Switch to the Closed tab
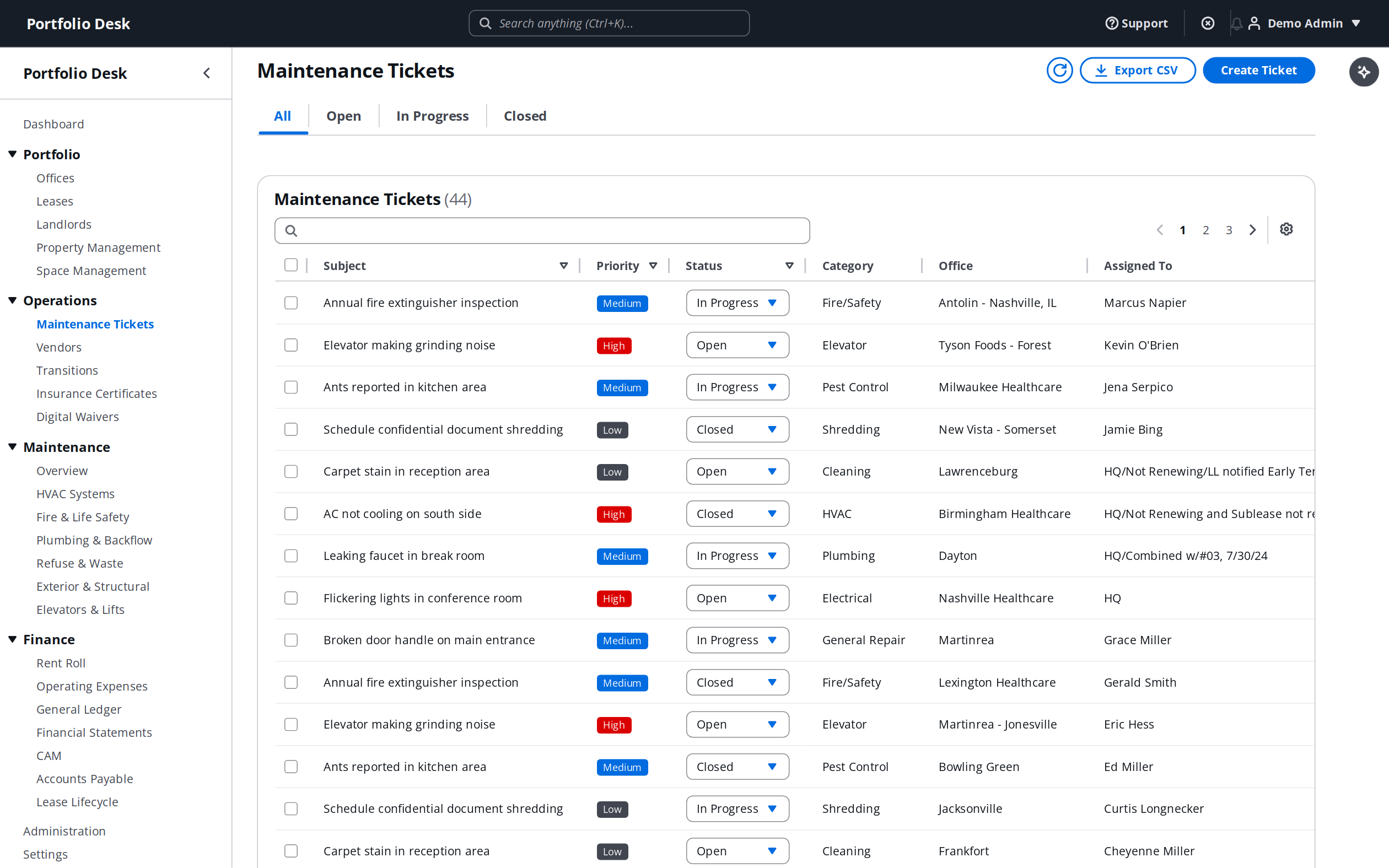 pos(525,116)
